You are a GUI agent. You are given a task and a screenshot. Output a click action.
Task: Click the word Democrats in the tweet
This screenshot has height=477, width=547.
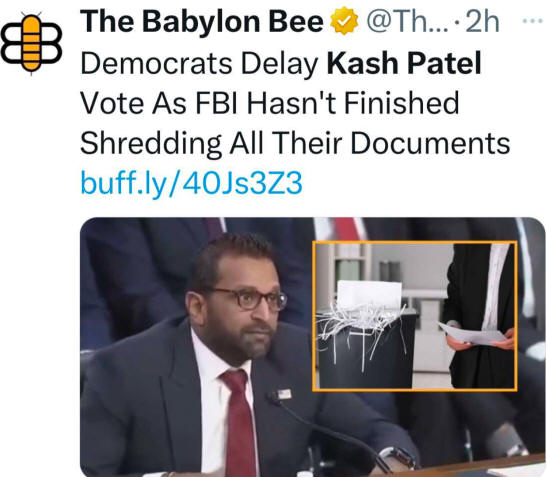click(x=156, y=63)
